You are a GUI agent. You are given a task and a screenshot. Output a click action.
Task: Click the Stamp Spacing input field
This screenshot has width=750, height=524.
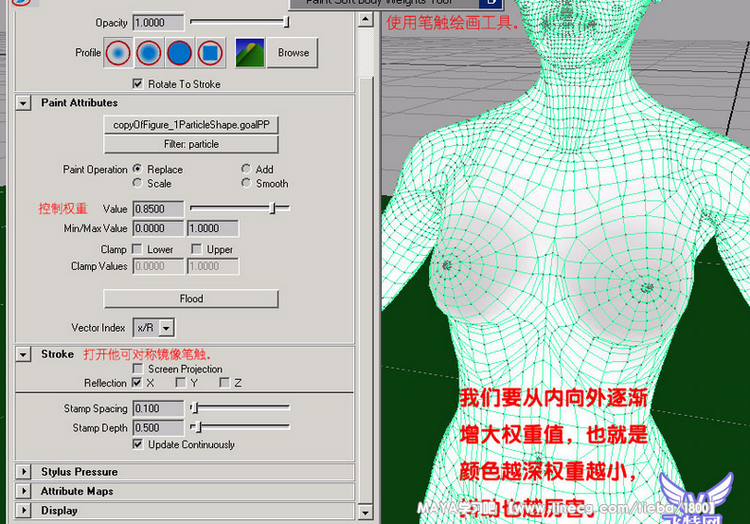tap(158, 408)
